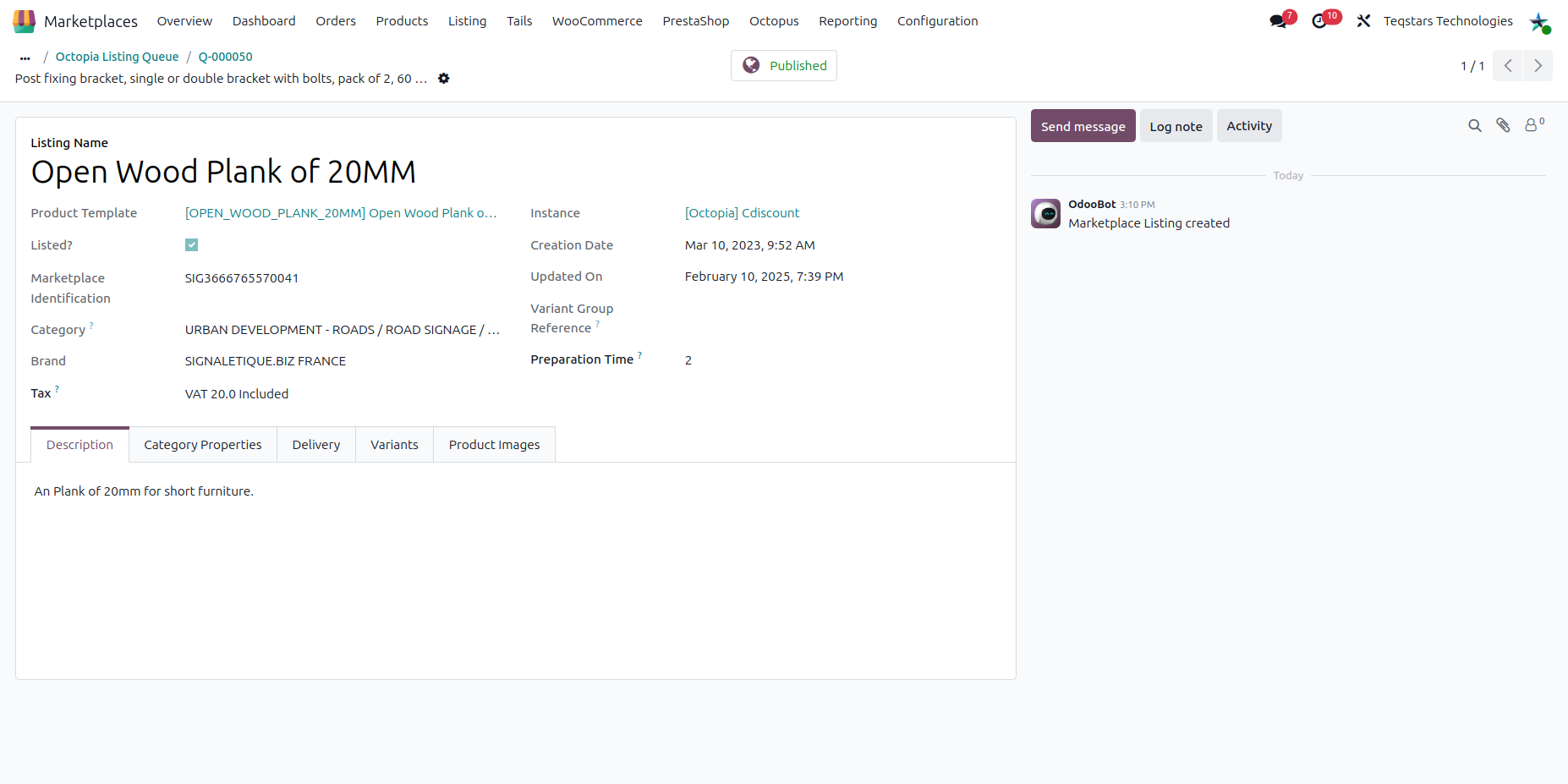Open the Tax field VAT 20.0 Included
Screen dimensions: 1568x784
point(237,394)
